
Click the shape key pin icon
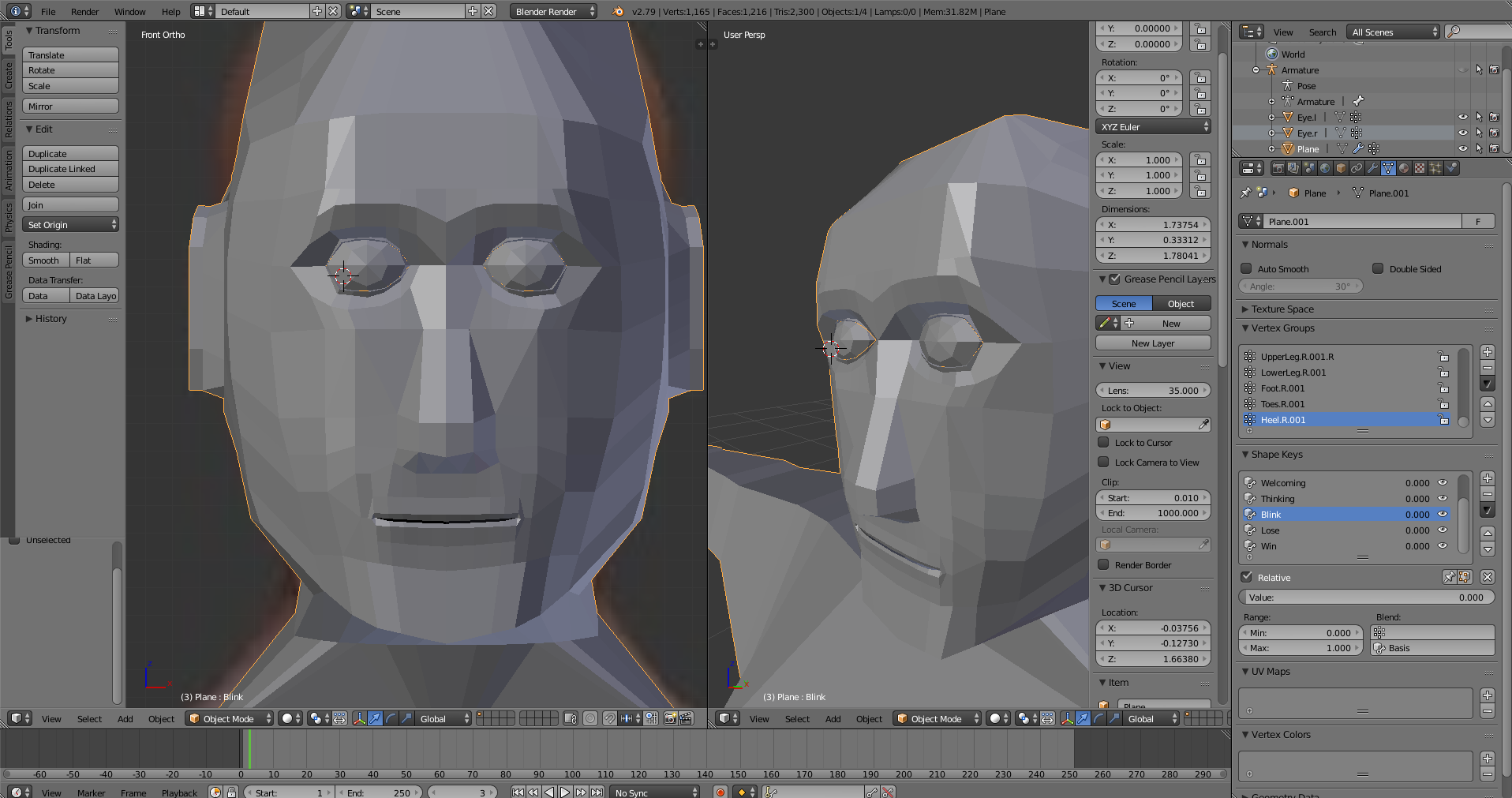point(1449,577)
